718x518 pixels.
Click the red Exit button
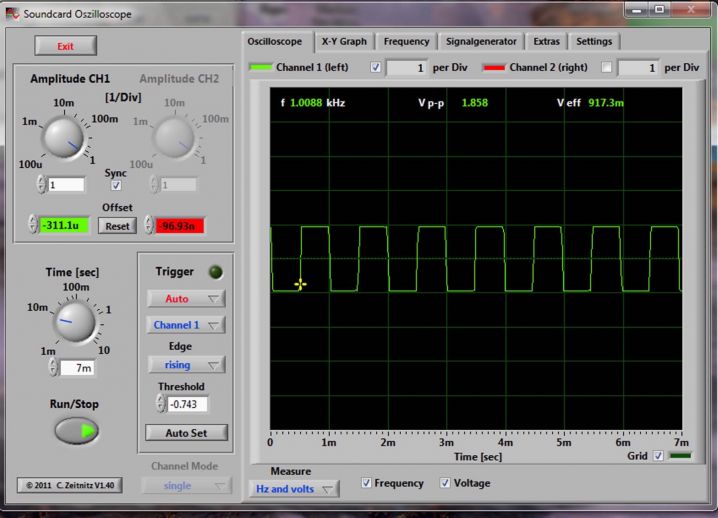point(66,46)
